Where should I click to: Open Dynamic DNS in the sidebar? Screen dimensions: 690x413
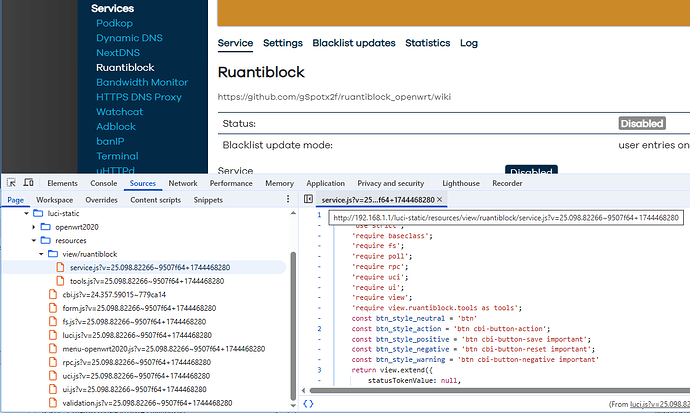pos(129,38)
